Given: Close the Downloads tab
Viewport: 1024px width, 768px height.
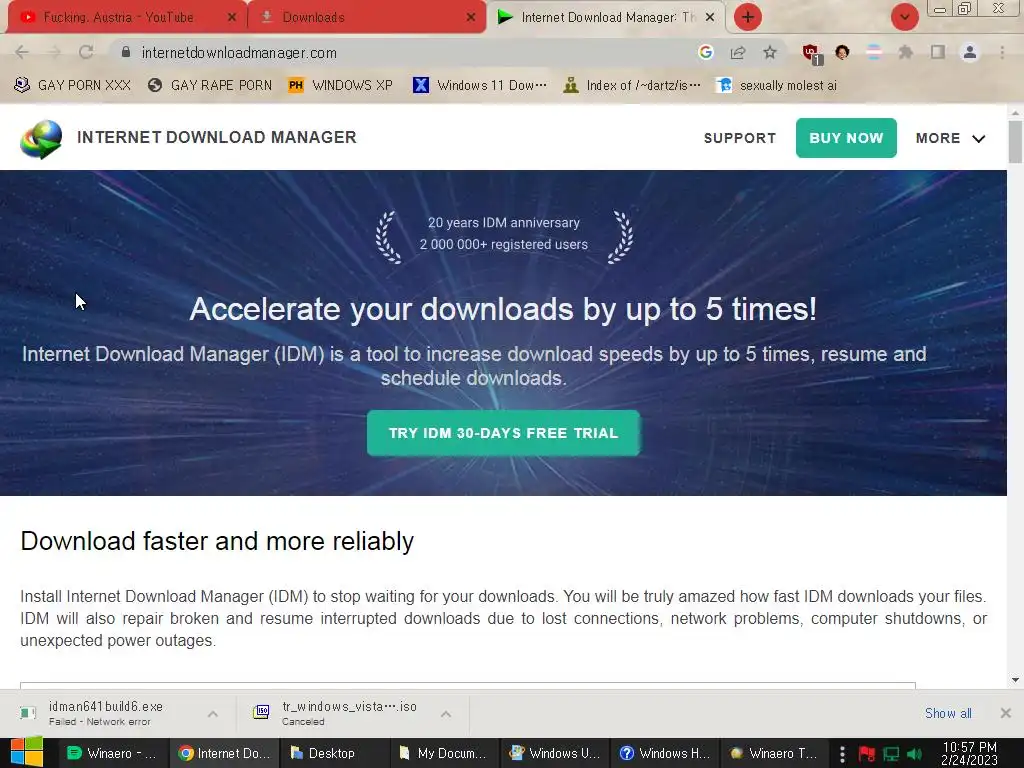Looking at the screenshot, I should click(471, 18).
